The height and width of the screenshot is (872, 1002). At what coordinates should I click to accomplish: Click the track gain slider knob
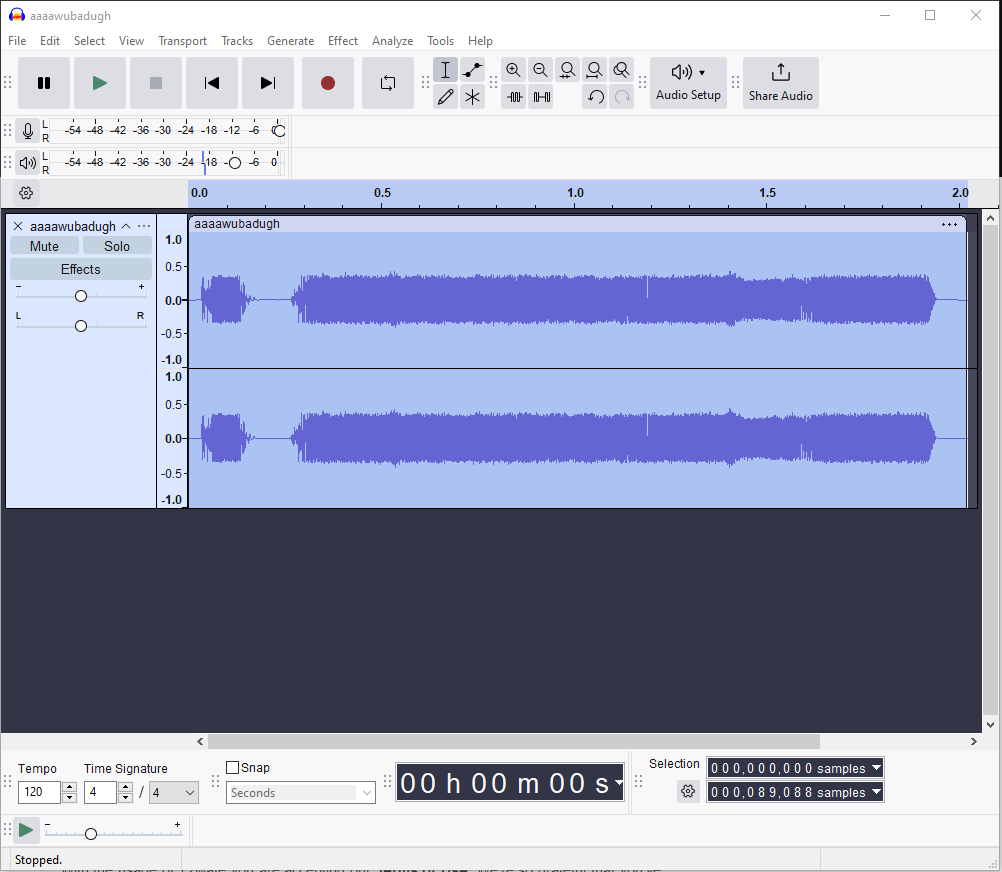tap(81, 296)
